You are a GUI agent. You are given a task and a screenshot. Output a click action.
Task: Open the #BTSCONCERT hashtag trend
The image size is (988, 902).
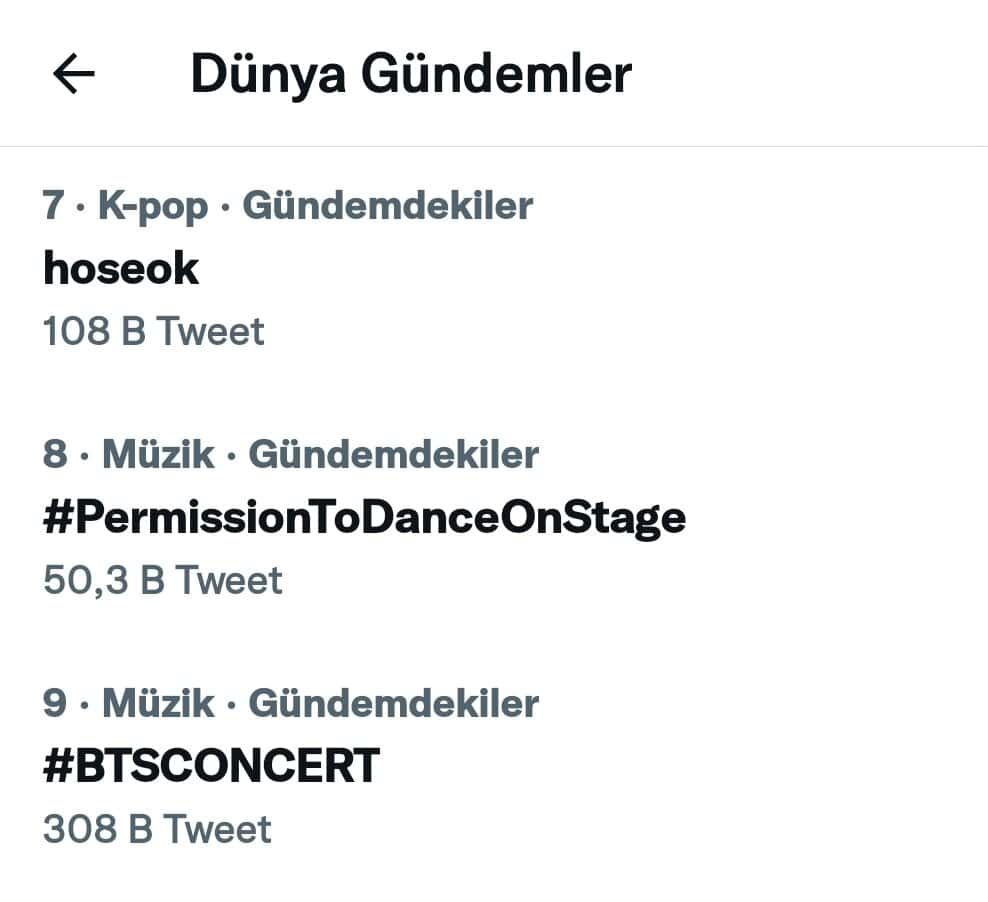(211, 766)
